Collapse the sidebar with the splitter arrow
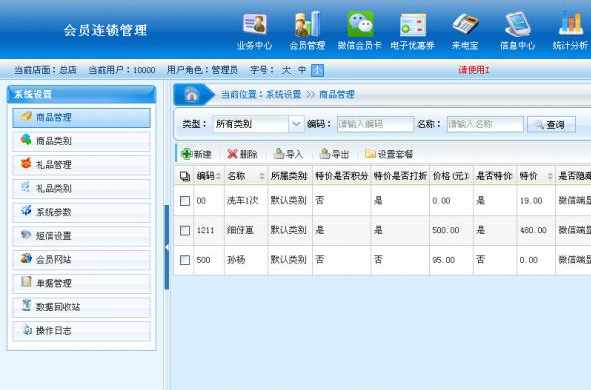 pyautogui.click(x=167, y=247)
